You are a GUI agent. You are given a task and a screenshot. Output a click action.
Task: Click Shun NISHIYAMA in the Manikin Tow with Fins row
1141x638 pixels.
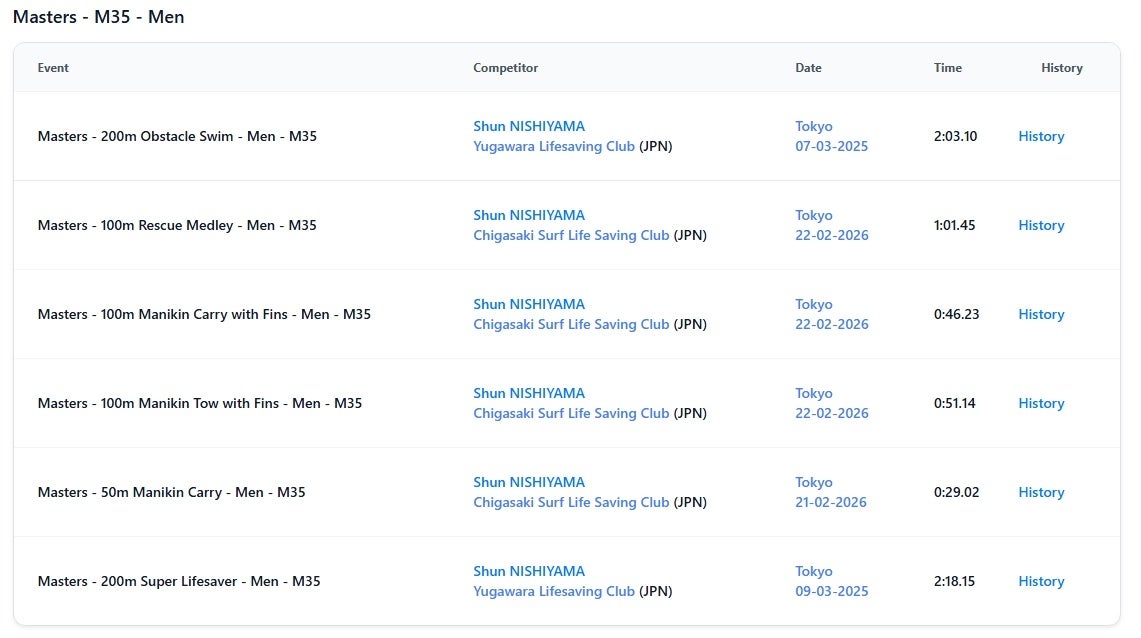pos(529,394)
